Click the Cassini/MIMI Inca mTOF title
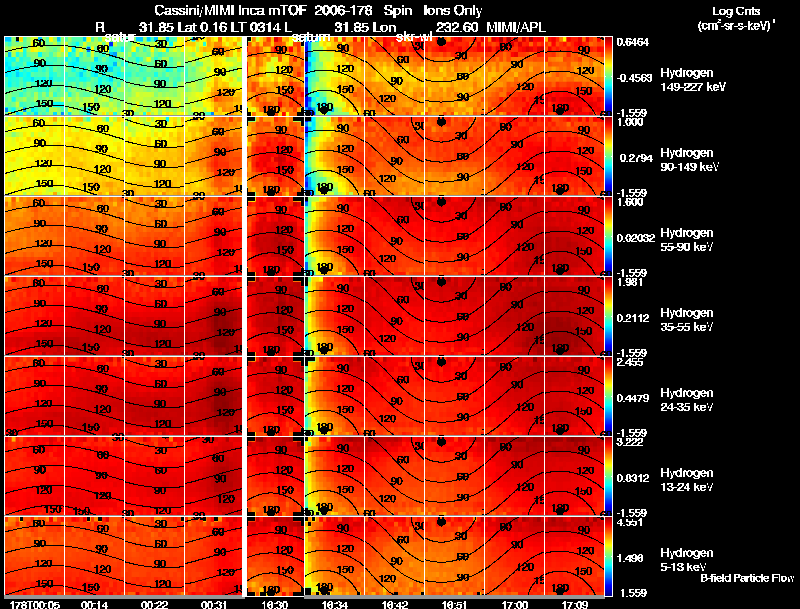Screen dimensions: 800x609 (x=231, y=11)
